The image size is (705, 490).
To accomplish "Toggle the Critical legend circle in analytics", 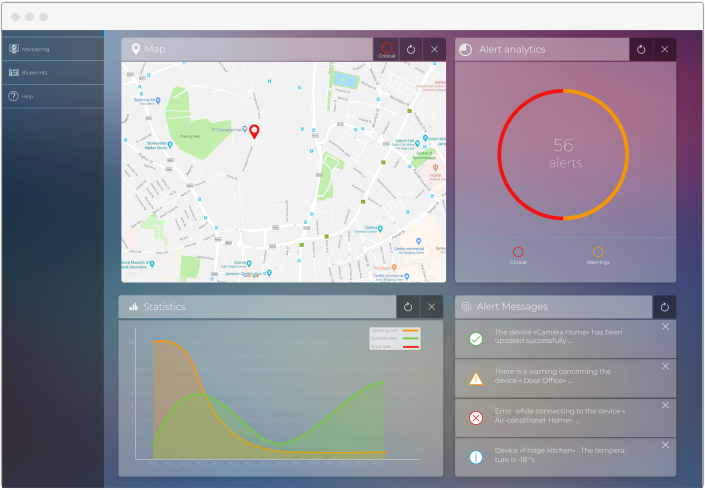I will (518, 253).
